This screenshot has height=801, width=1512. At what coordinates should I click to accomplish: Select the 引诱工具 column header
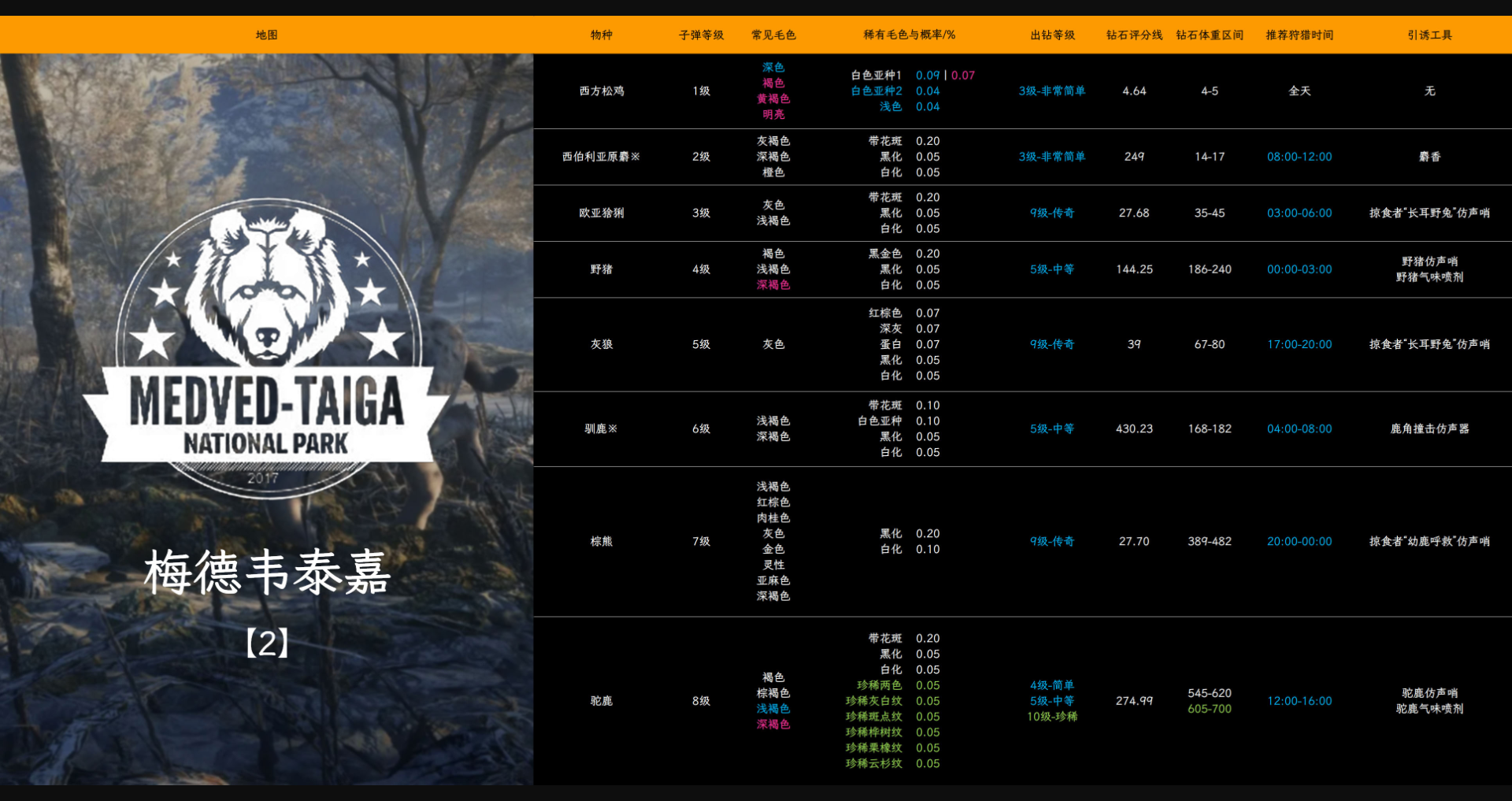point(1430,35)
